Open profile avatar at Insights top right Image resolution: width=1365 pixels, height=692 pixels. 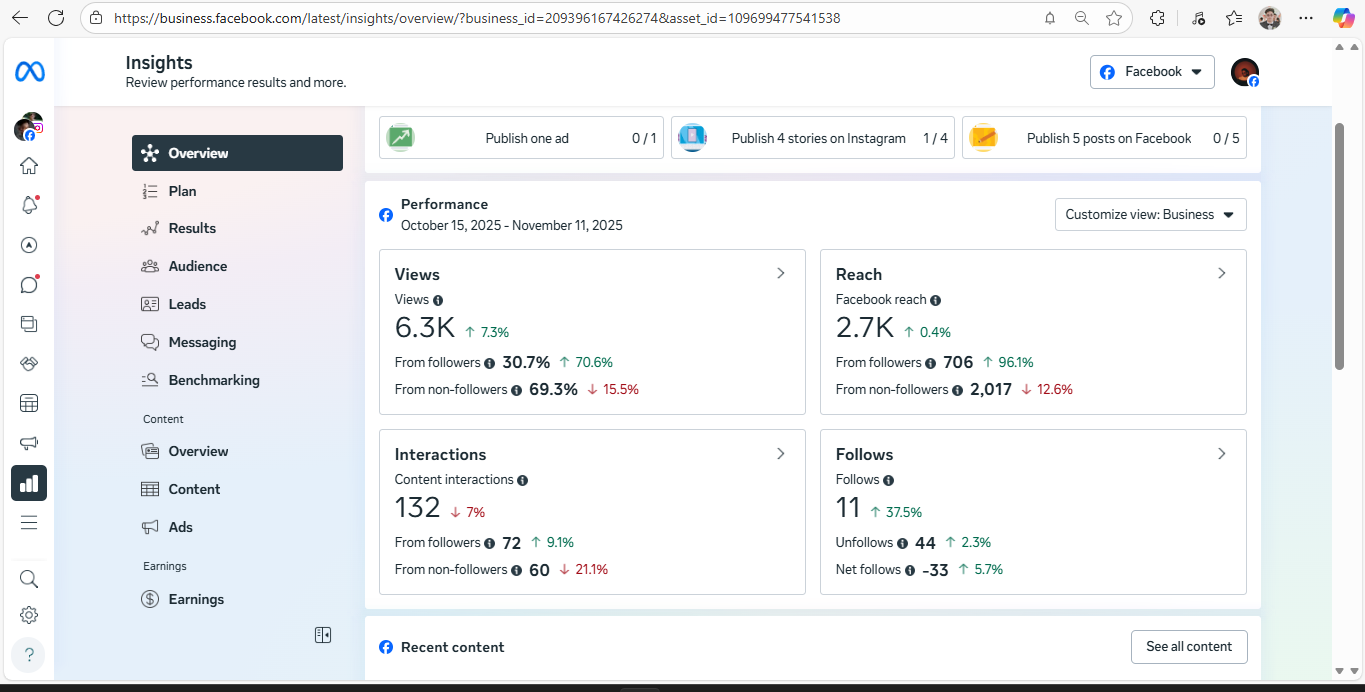(x=1245, y=72)
